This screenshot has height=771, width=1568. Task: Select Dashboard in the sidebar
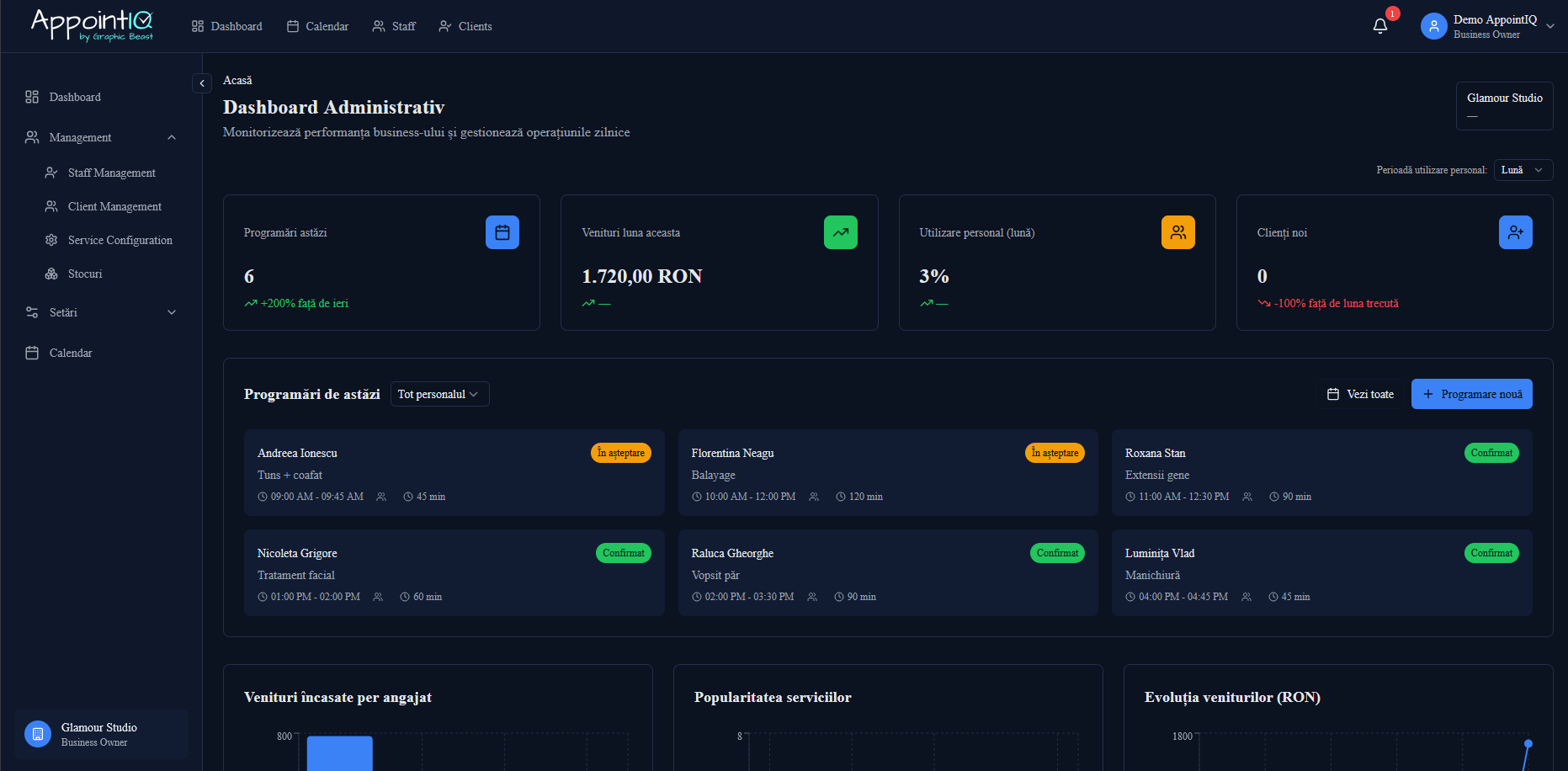[101, 97]
